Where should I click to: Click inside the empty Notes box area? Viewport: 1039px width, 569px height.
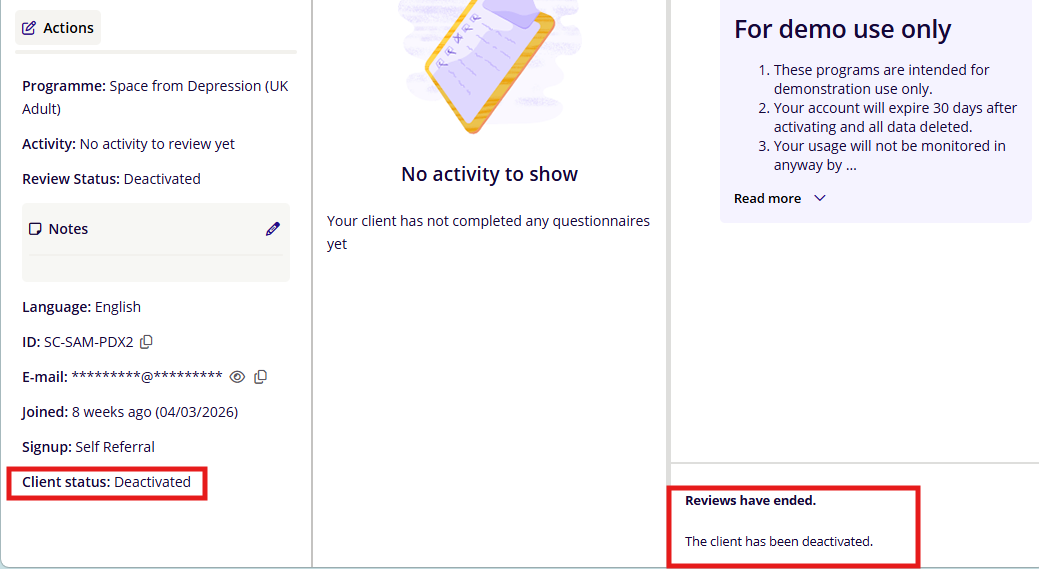[x=155, y=266]
